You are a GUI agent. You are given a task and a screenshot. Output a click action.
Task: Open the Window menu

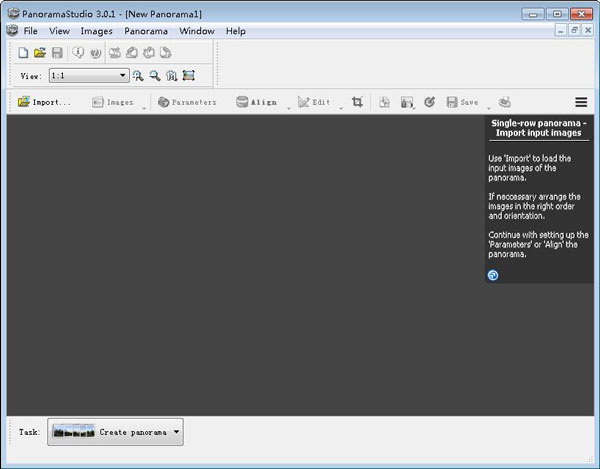point(197,31)
